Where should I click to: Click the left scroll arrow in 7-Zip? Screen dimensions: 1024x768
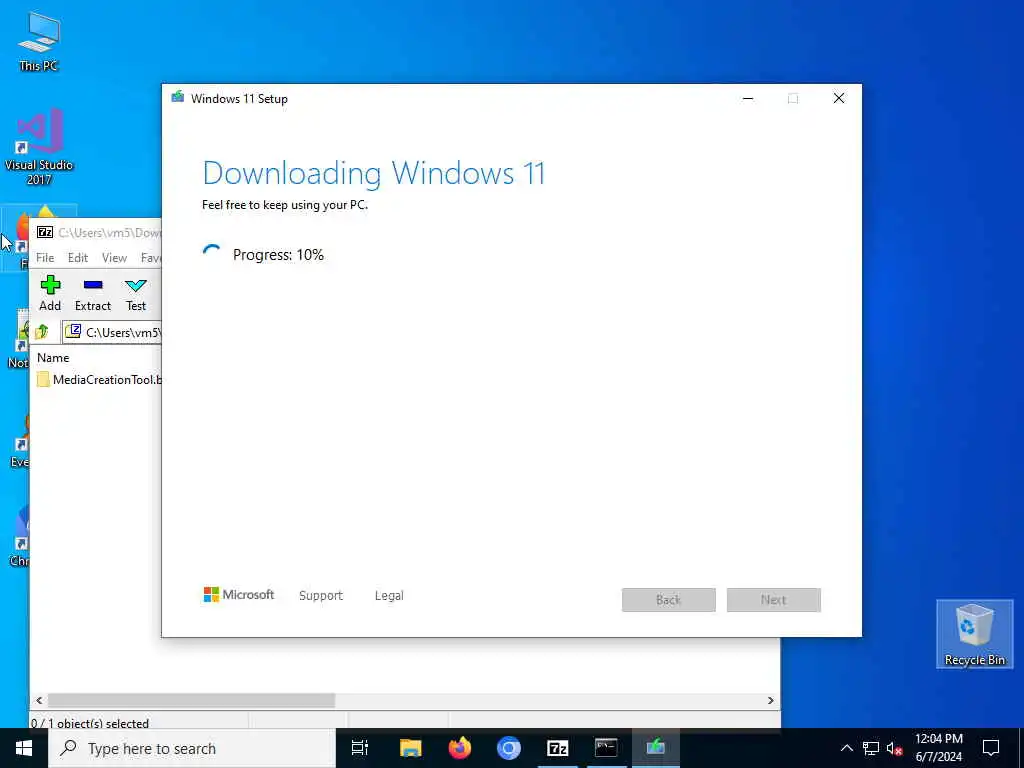(39, 700)
